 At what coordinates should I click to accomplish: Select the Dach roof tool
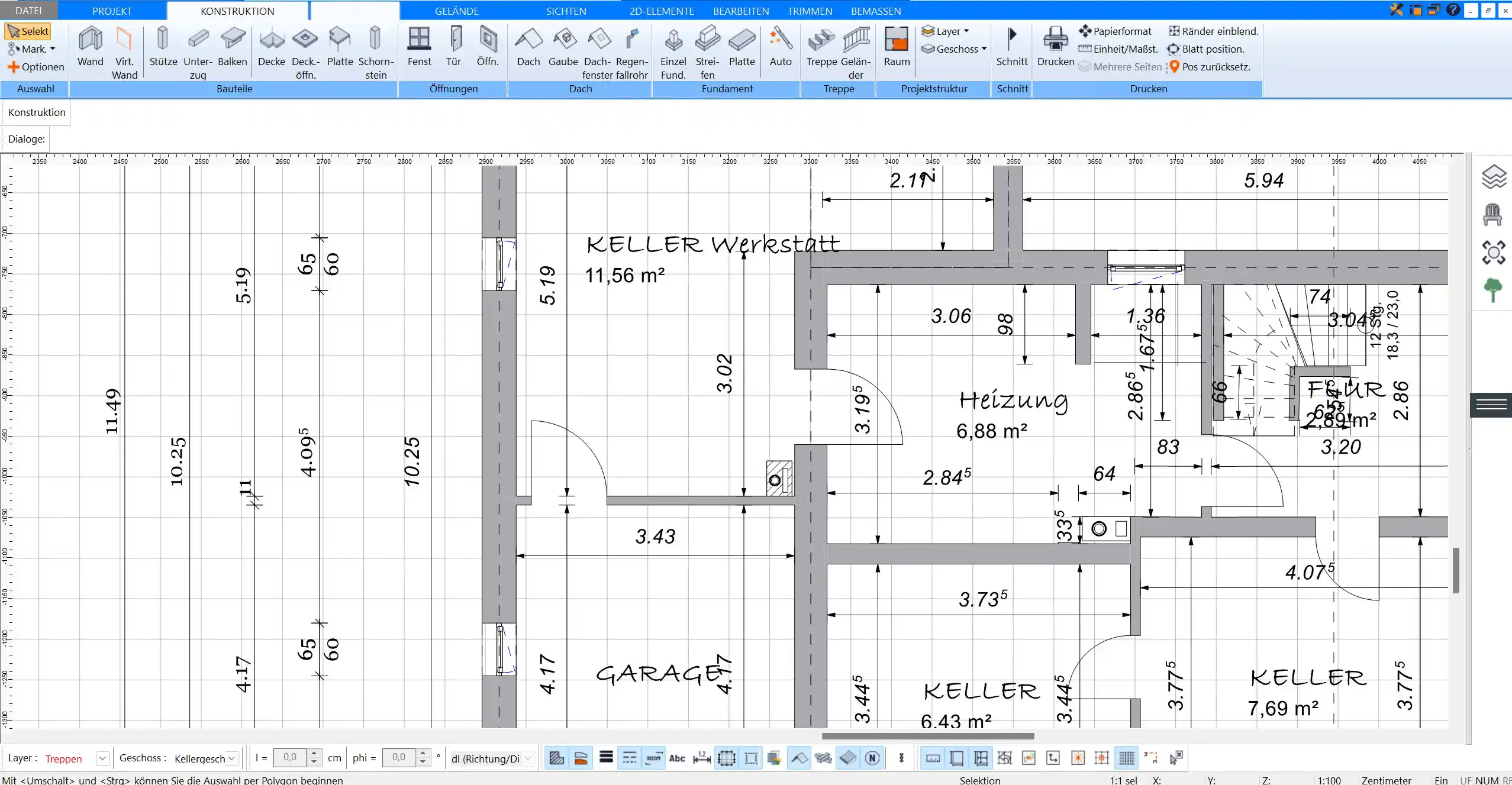(528, 47)
